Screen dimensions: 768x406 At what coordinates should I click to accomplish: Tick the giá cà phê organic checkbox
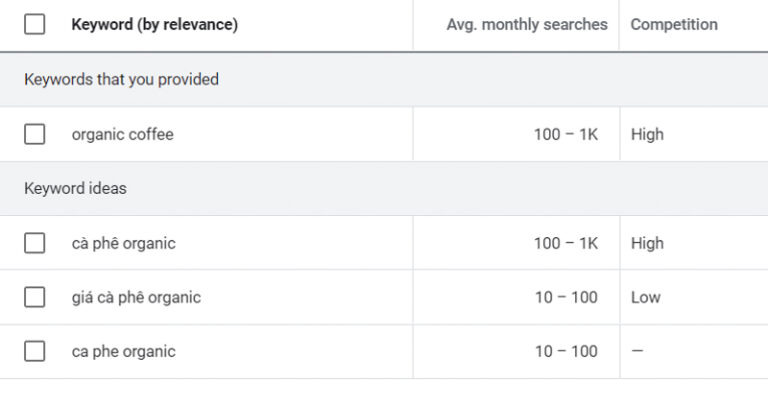point(35,297)
